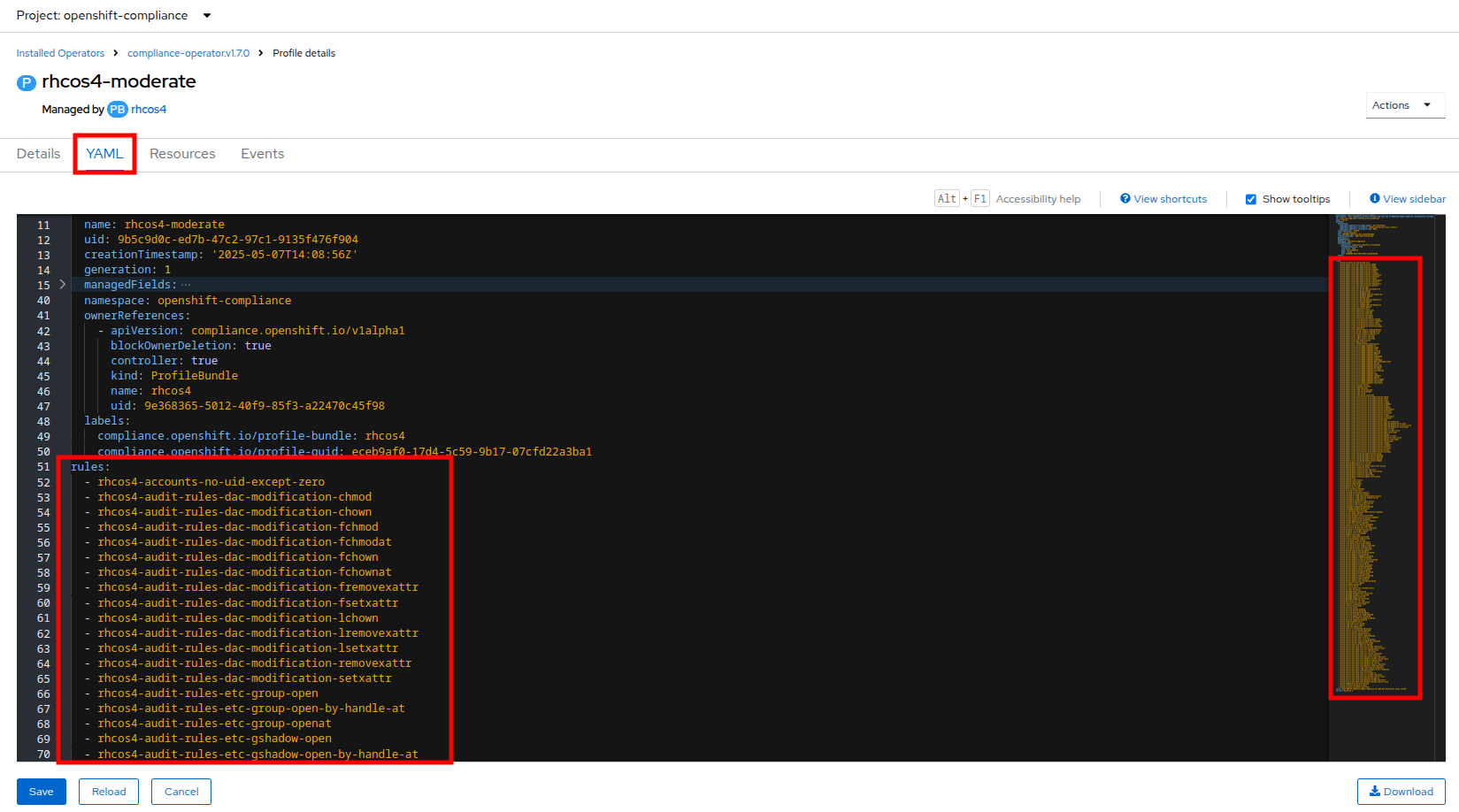Click the PB ProfileBundle badge icon
Image resolution: width=1459 pixels, height=812 pixels.
click(x=118, y=110)
